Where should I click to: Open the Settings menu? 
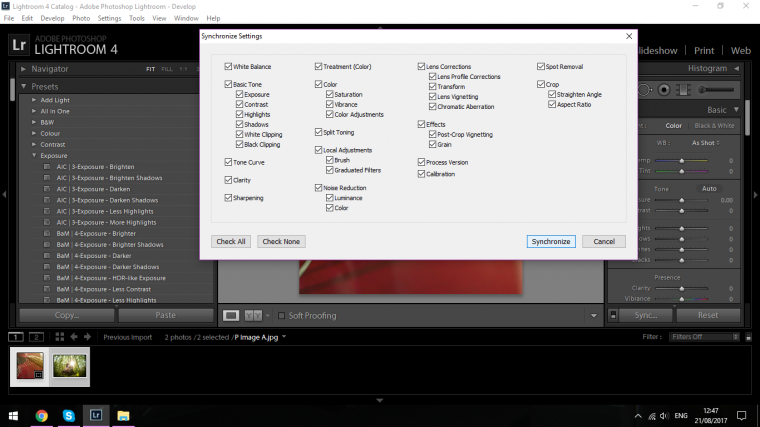(x=110, y=18)
